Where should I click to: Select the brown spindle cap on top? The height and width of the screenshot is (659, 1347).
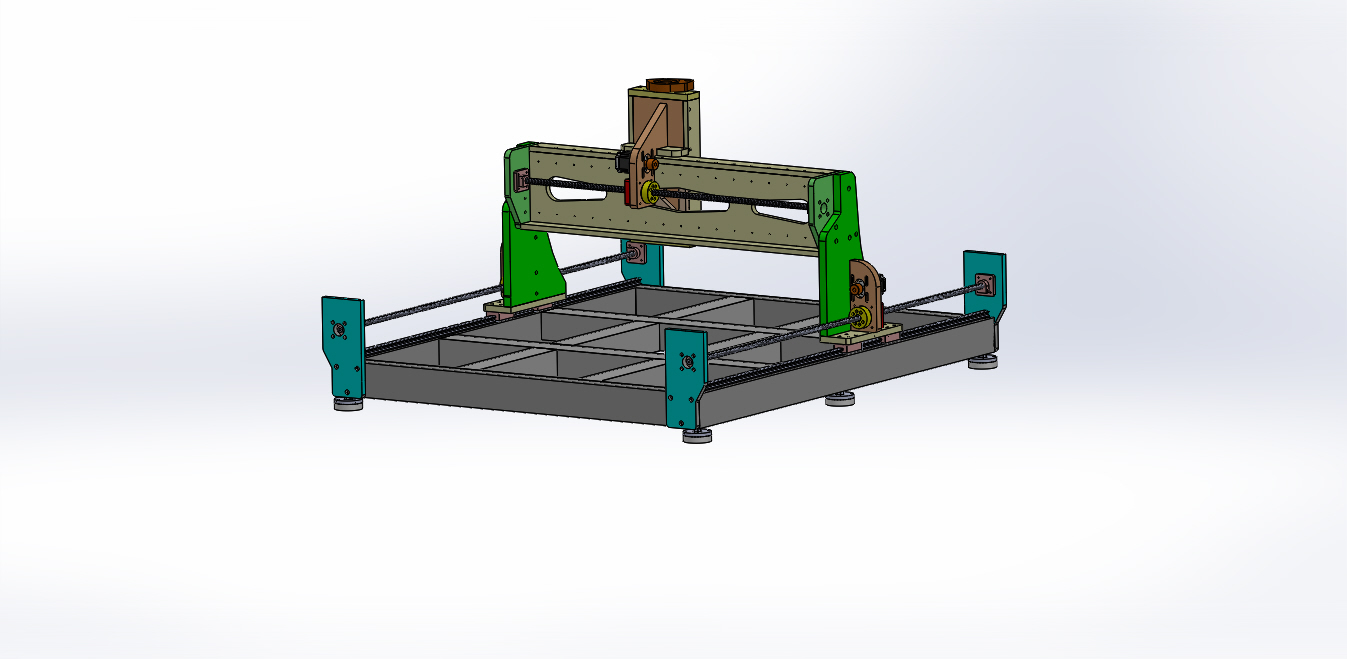669,85
